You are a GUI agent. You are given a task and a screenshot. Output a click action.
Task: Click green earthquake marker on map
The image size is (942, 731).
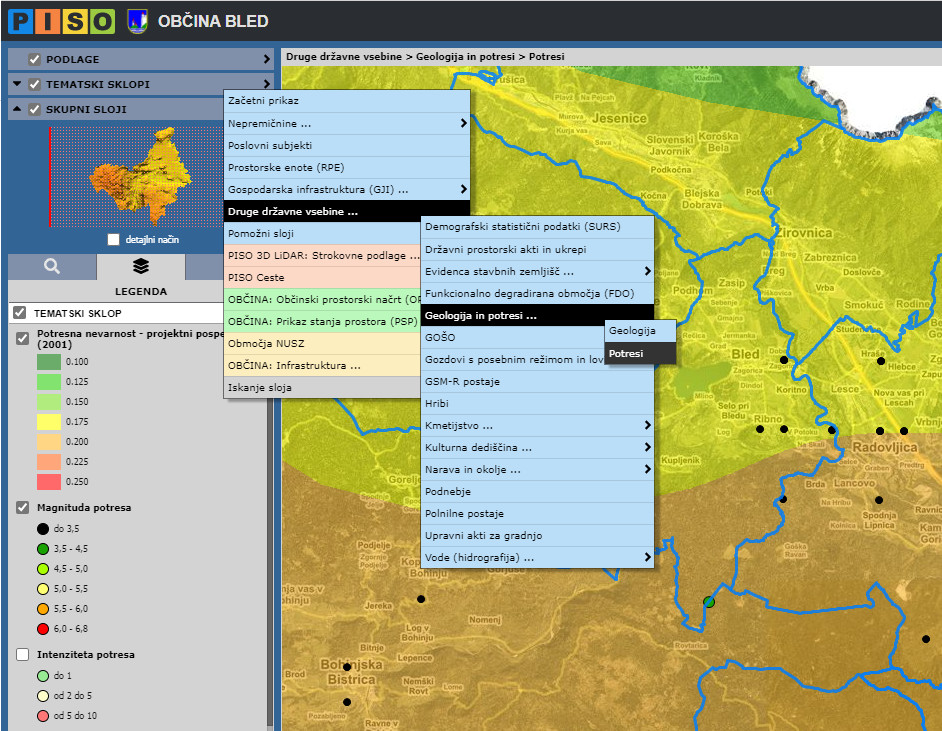pyautogui.click(x=709, y=602)
